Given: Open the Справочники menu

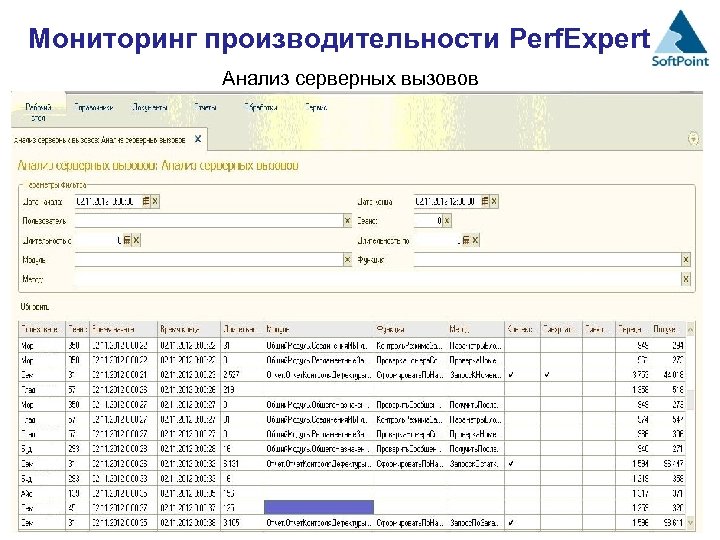Looking at the screenshot, I should point(94,107).
